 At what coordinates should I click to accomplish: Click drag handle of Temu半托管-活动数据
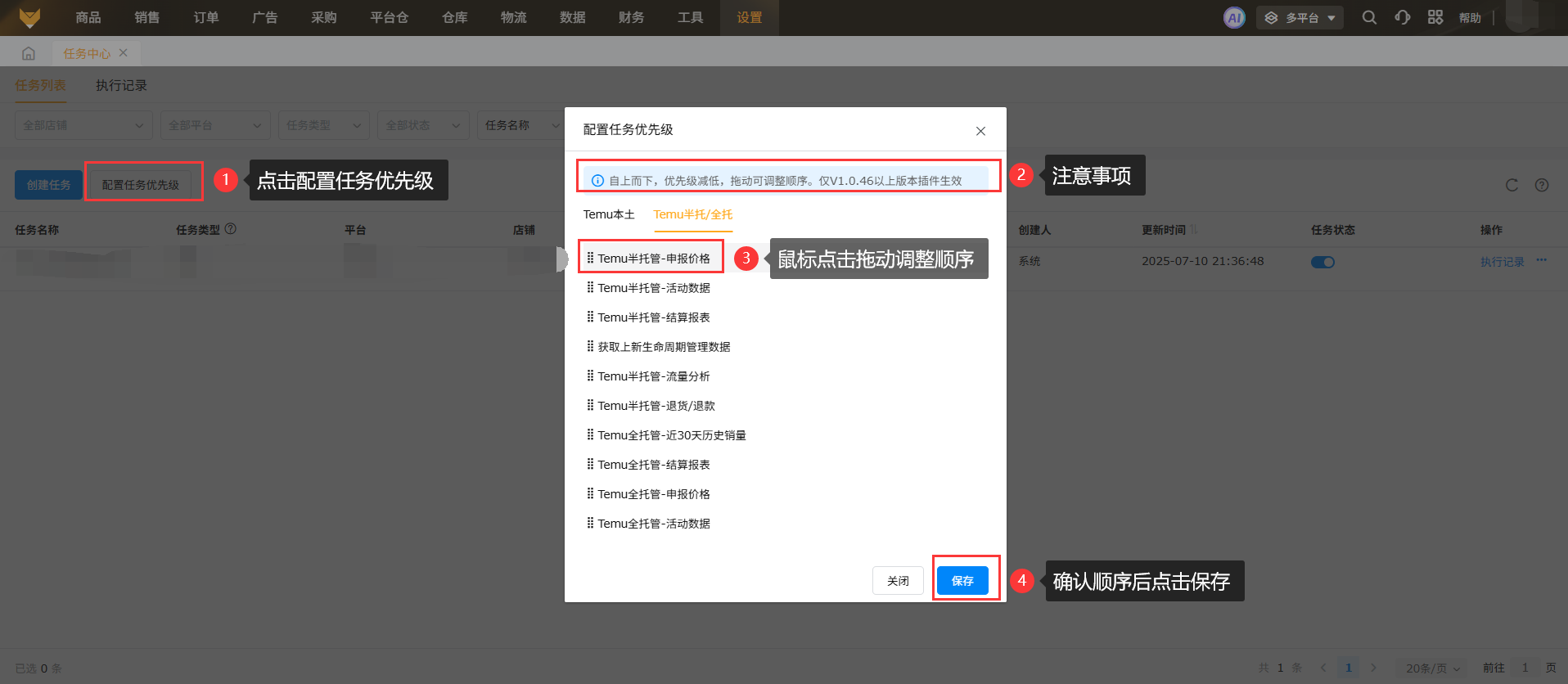(x=590, y=287)
